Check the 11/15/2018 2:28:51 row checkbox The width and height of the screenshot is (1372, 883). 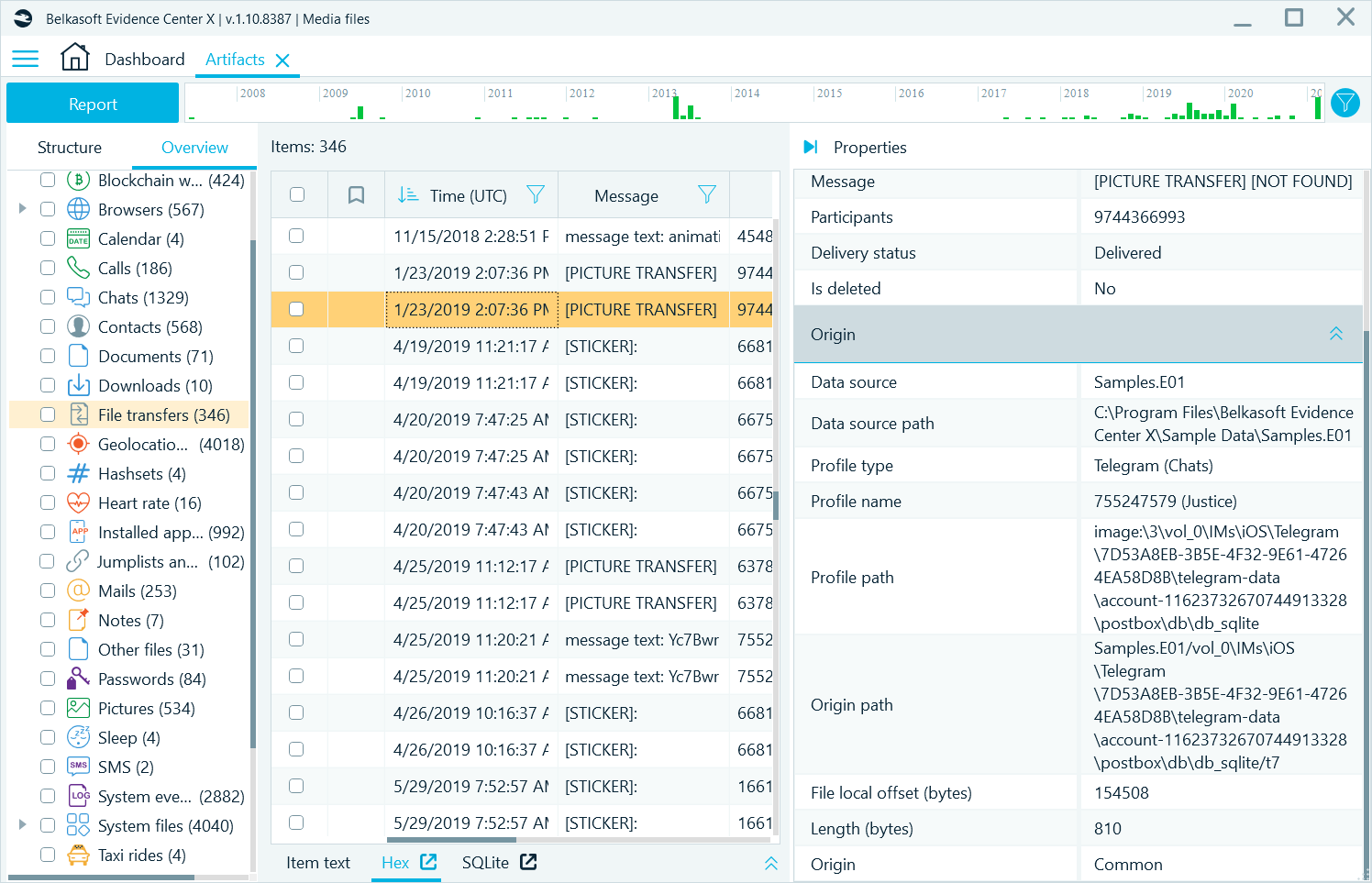(x=296, y=236)
